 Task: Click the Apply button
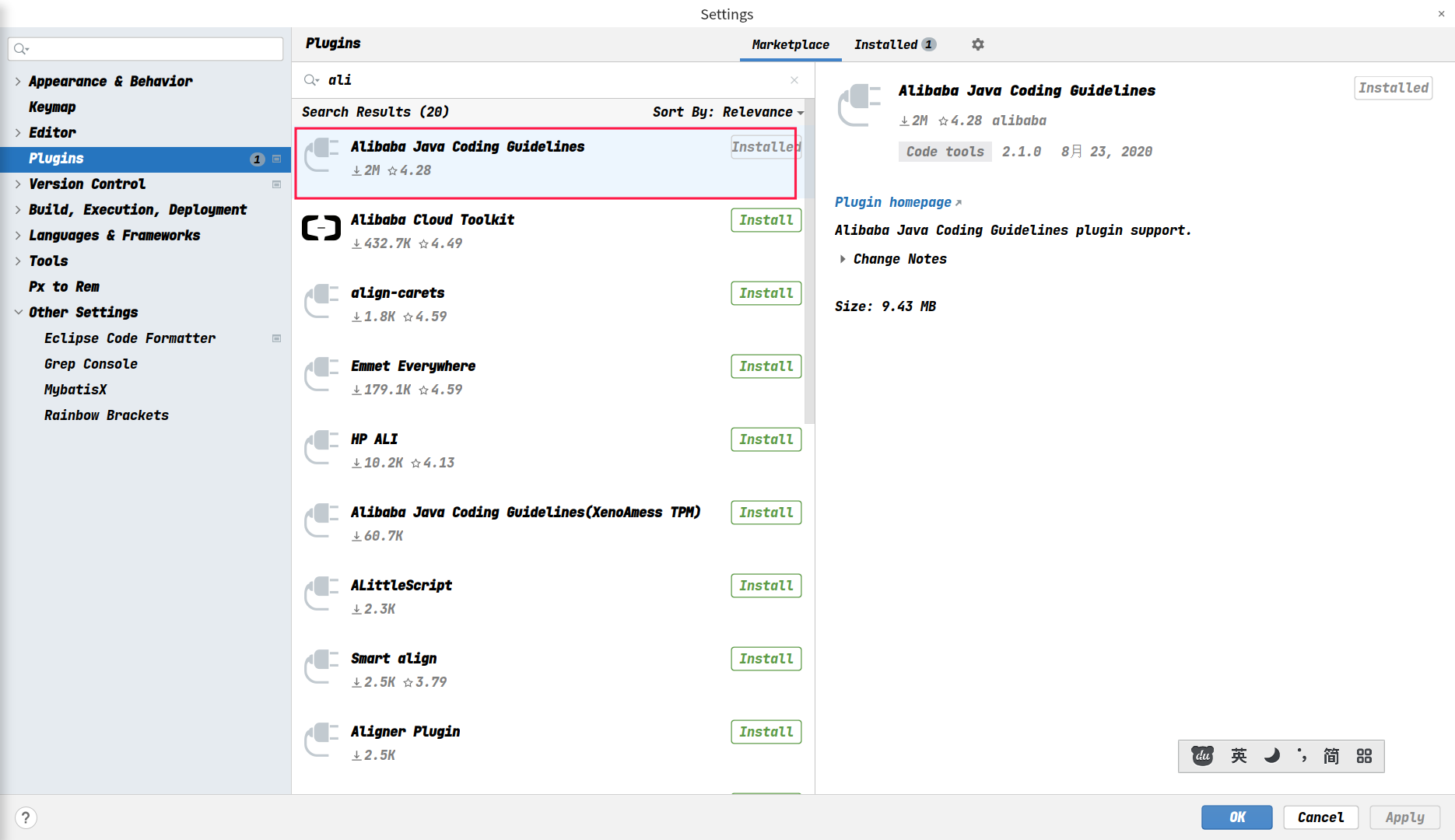[x=1405, y=817]
